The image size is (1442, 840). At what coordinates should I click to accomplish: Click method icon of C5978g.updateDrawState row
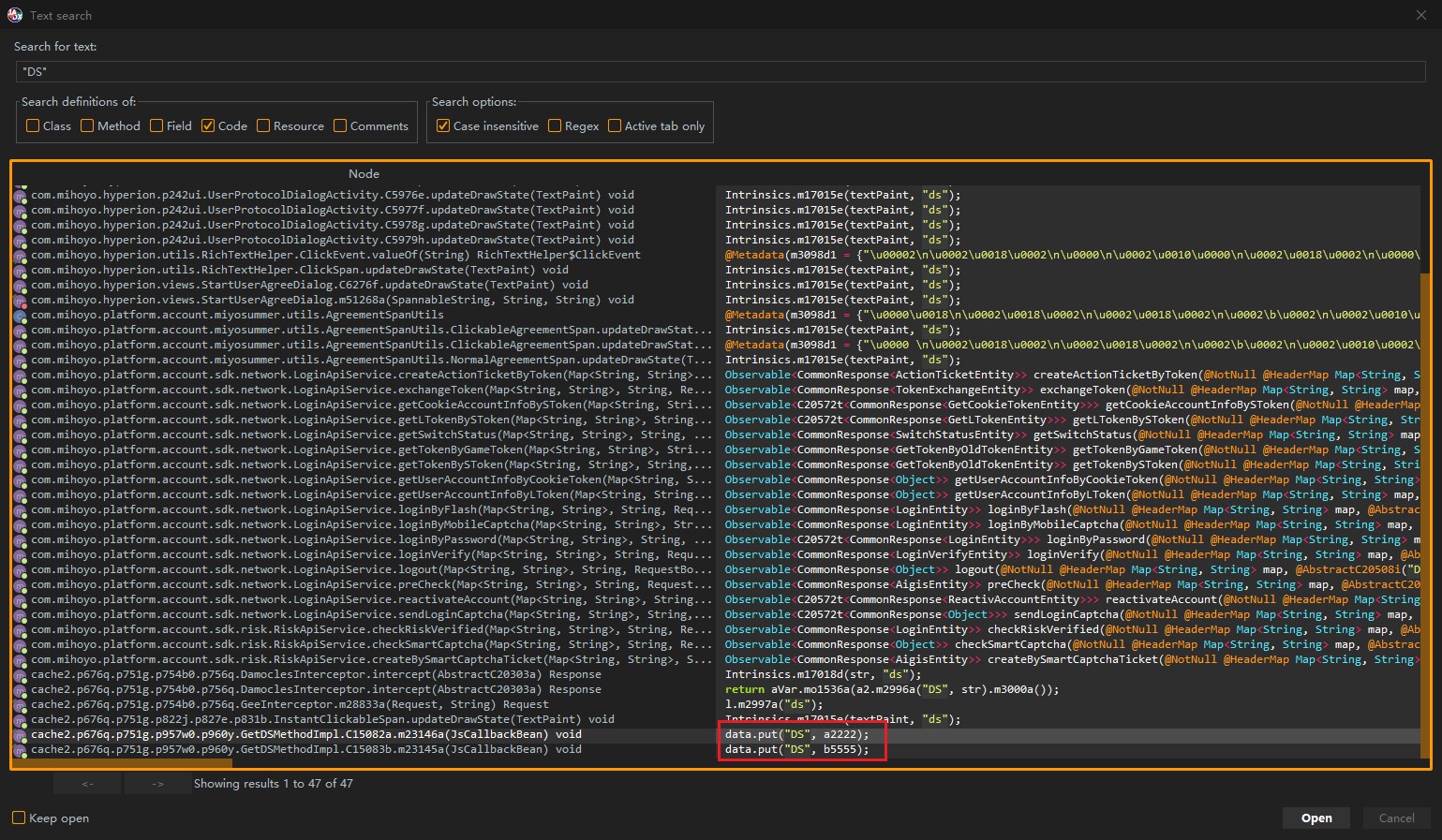coord(21,226)
